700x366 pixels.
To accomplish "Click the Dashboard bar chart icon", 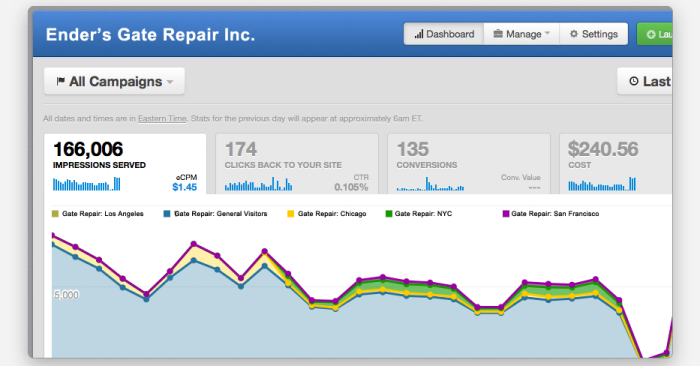I will [418, 34].
